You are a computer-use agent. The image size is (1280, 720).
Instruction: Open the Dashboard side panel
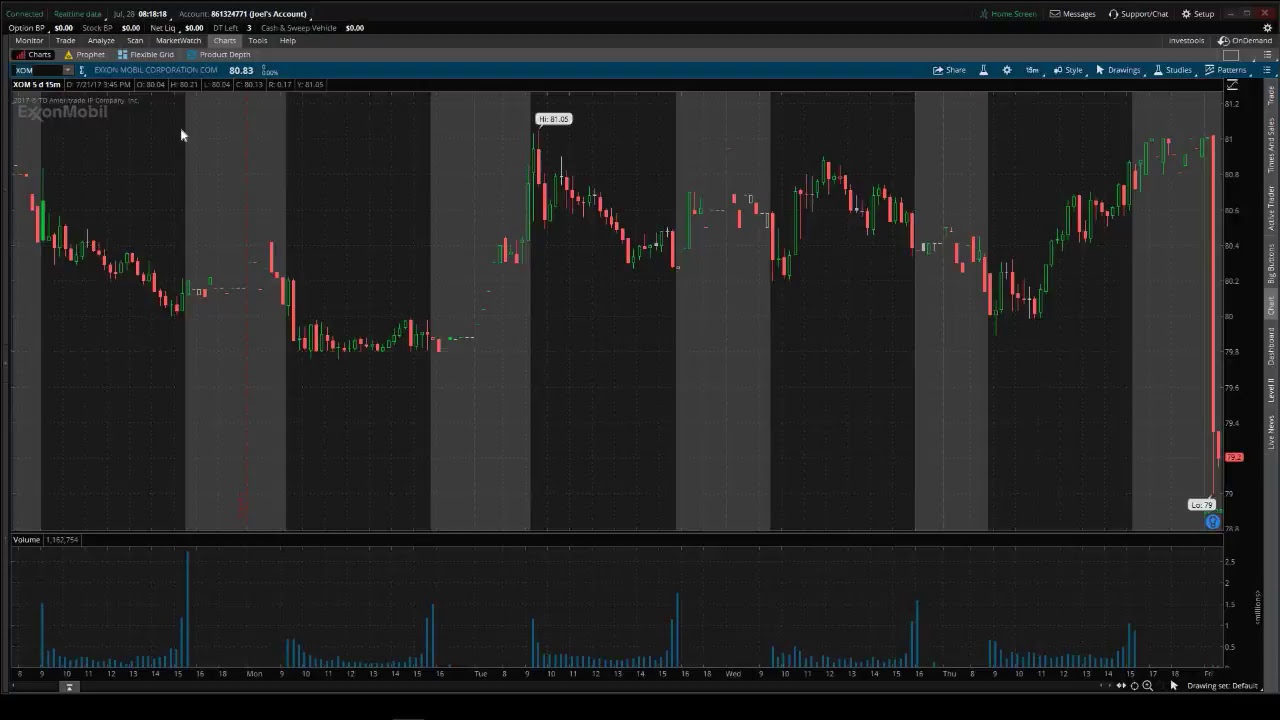pos(1271,346)
